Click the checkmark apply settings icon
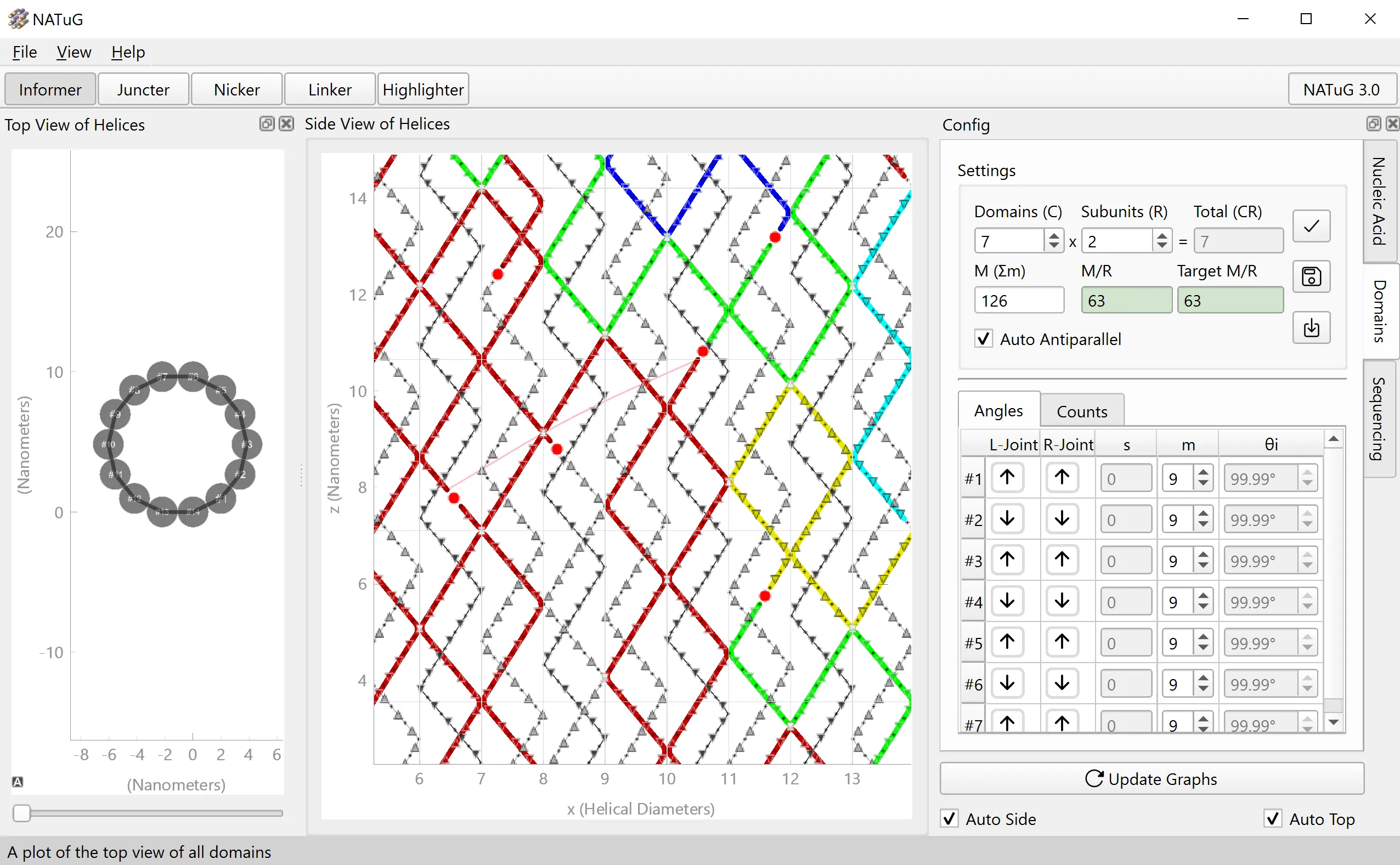 click(1311, 226)
